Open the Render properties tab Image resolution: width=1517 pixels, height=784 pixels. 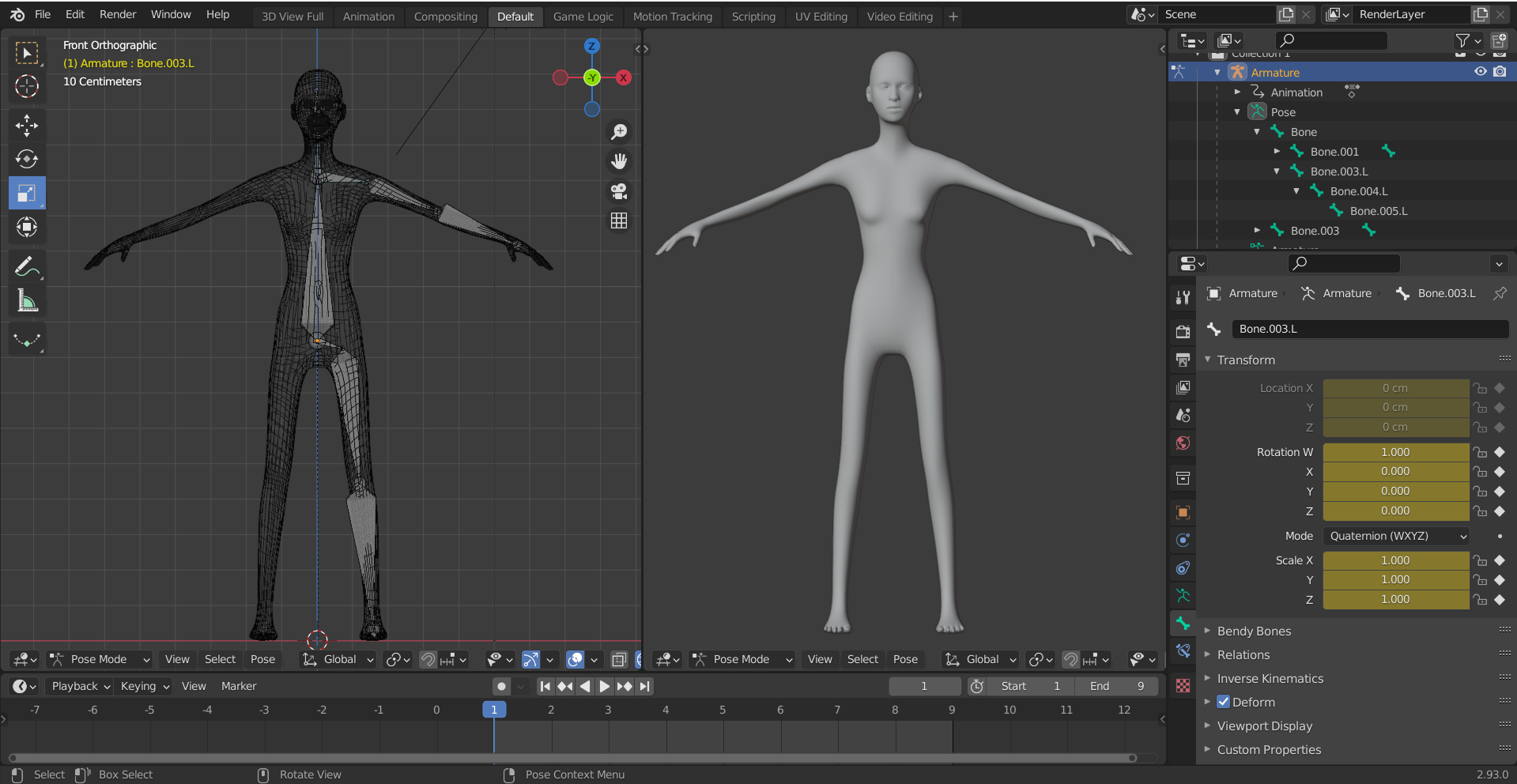click(x=1183, y=332)
